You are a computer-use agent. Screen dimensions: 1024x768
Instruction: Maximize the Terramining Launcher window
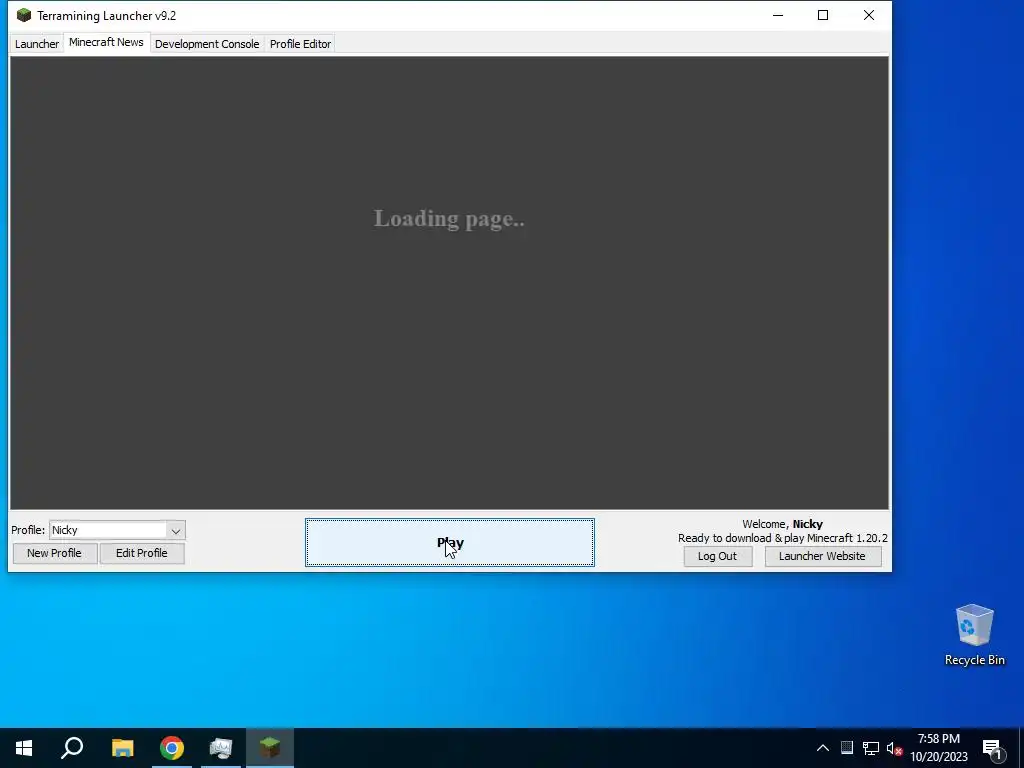pyautogui.click(x=823, y=15)
